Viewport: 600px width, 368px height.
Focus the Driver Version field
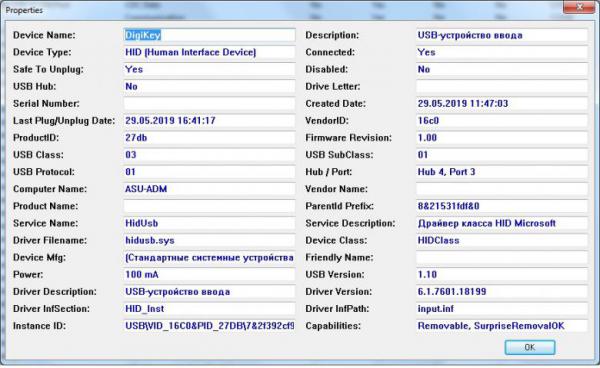pos(502,292)
